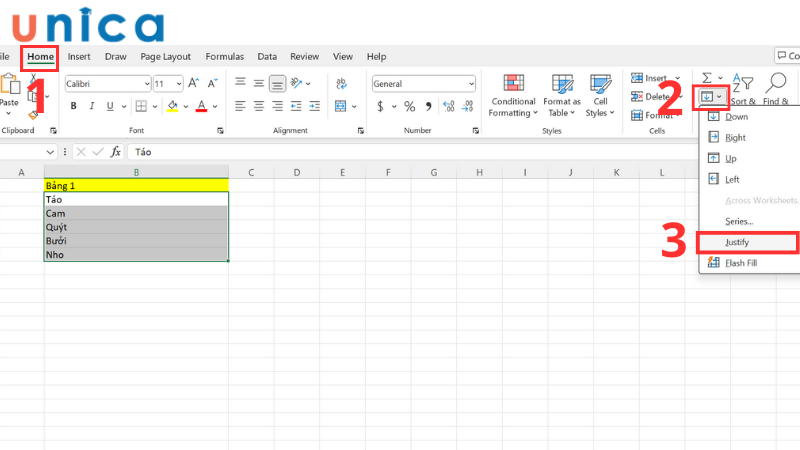Toggle Bold formatting
This screenshot has width=800, height=450.
point(73,106)
